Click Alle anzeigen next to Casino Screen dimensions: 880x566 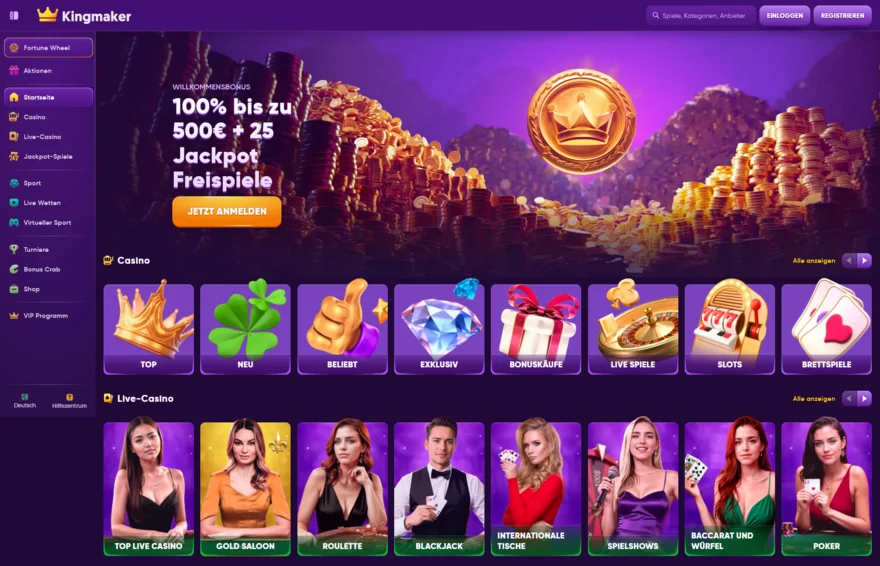(814, 261)
